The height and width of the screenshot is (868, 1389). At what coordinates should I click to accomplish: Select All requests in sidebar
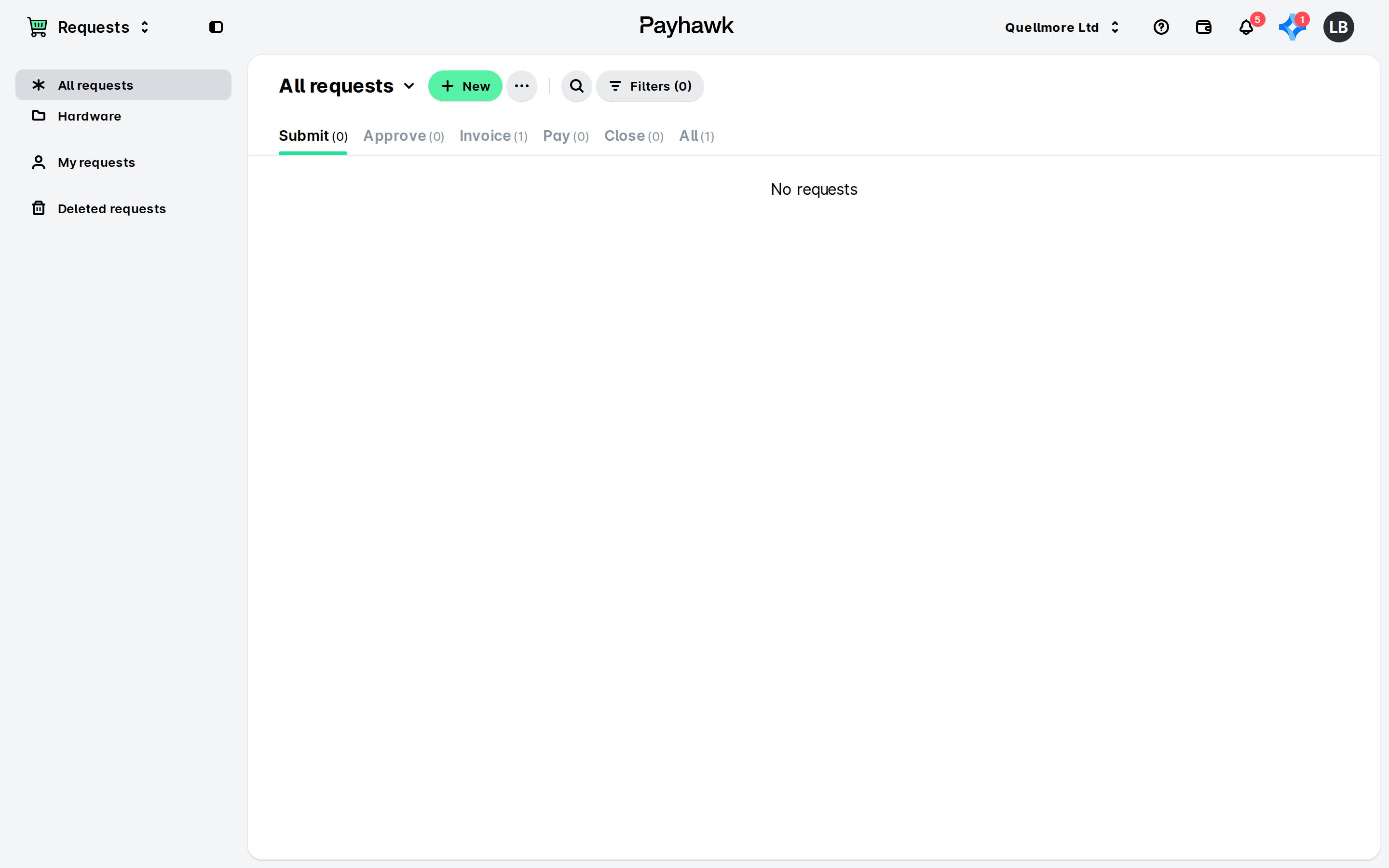[x=123, y=85]
